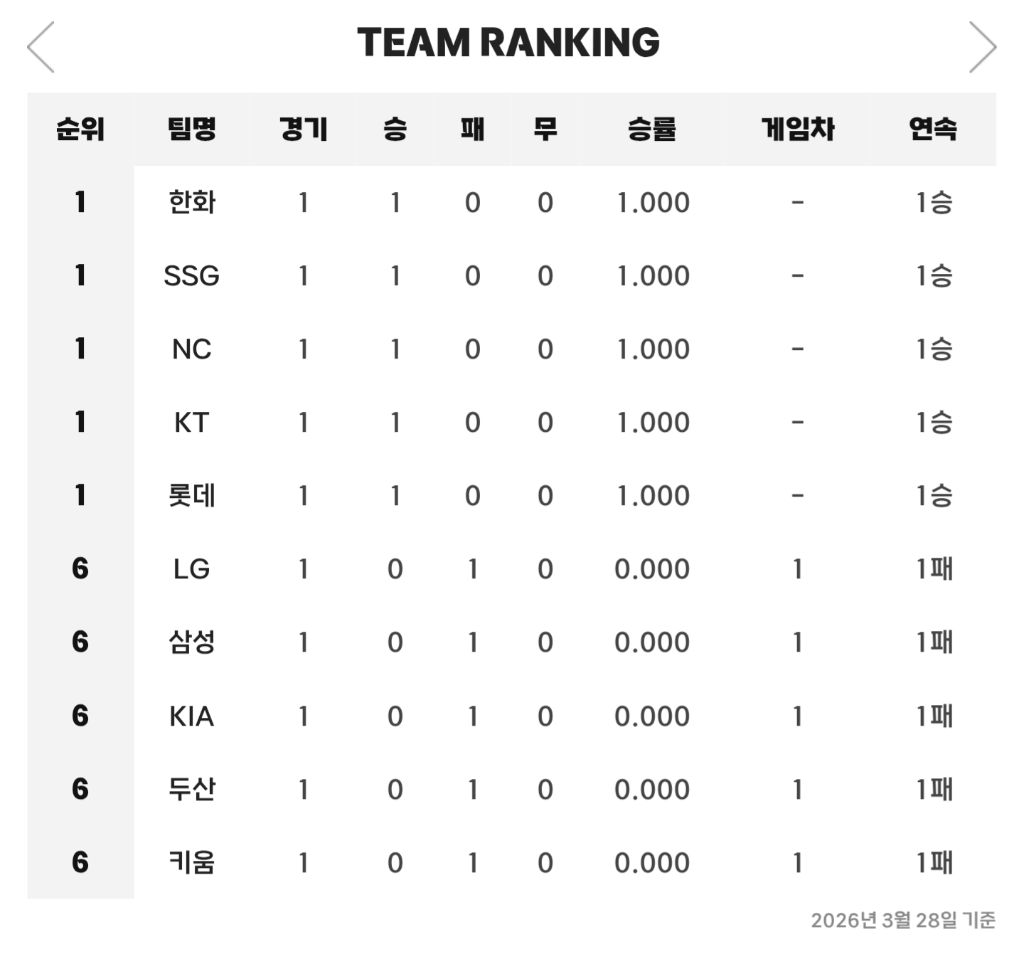Click the 연속 column header
Screen dimensions: 1024x959
[933, 129]
